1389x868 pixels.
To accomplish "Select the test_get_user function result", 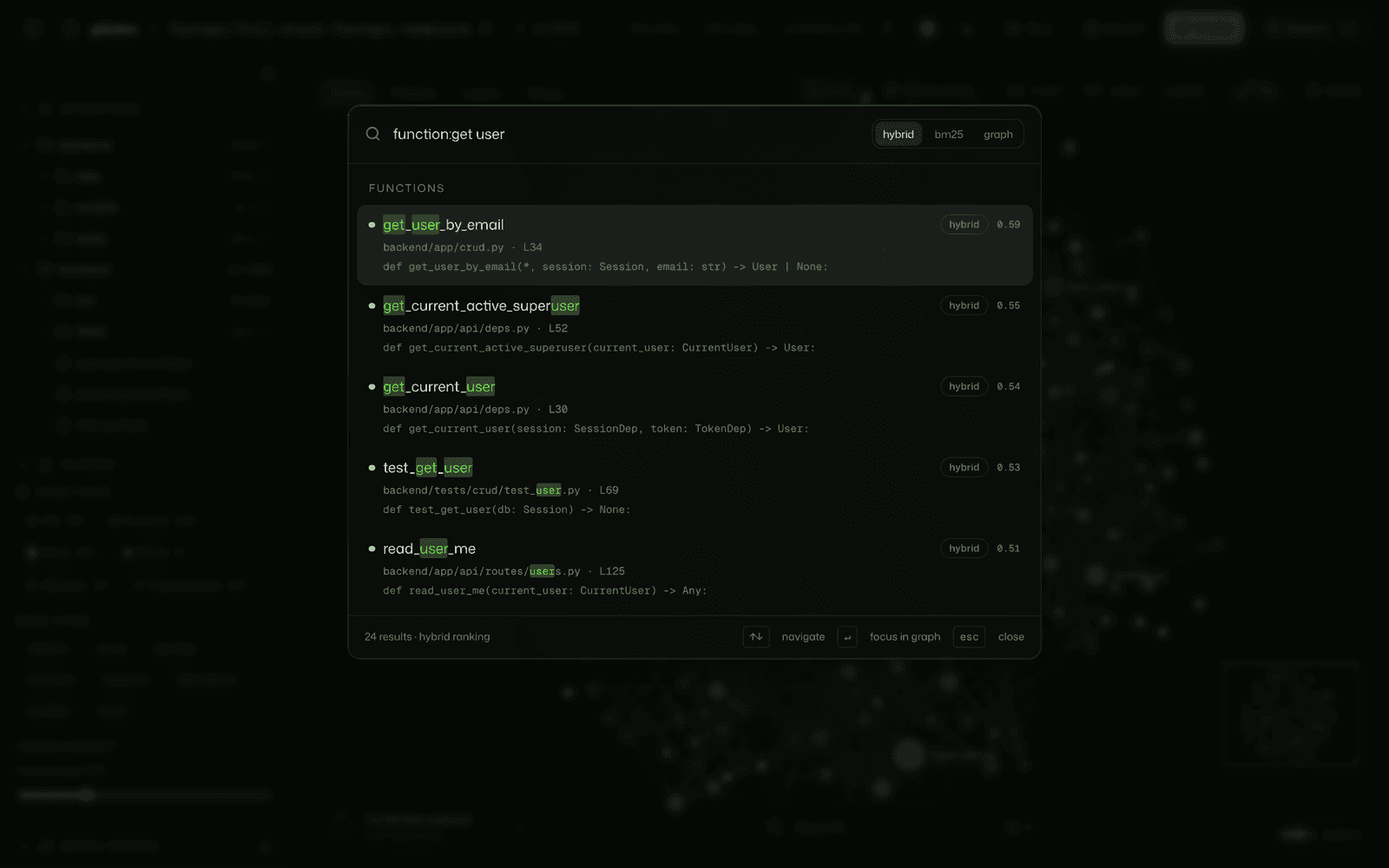I will [694, 488].
